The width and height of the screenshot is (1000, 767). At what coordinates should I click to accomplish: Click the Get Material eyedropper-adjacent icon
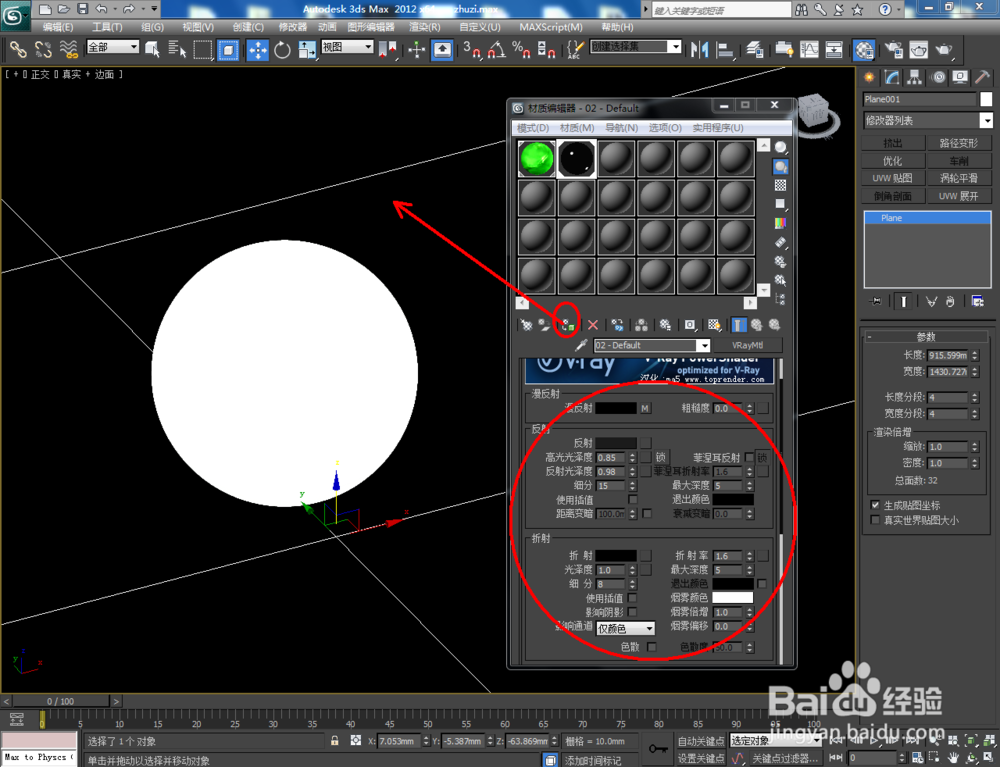tap(526, 324)
